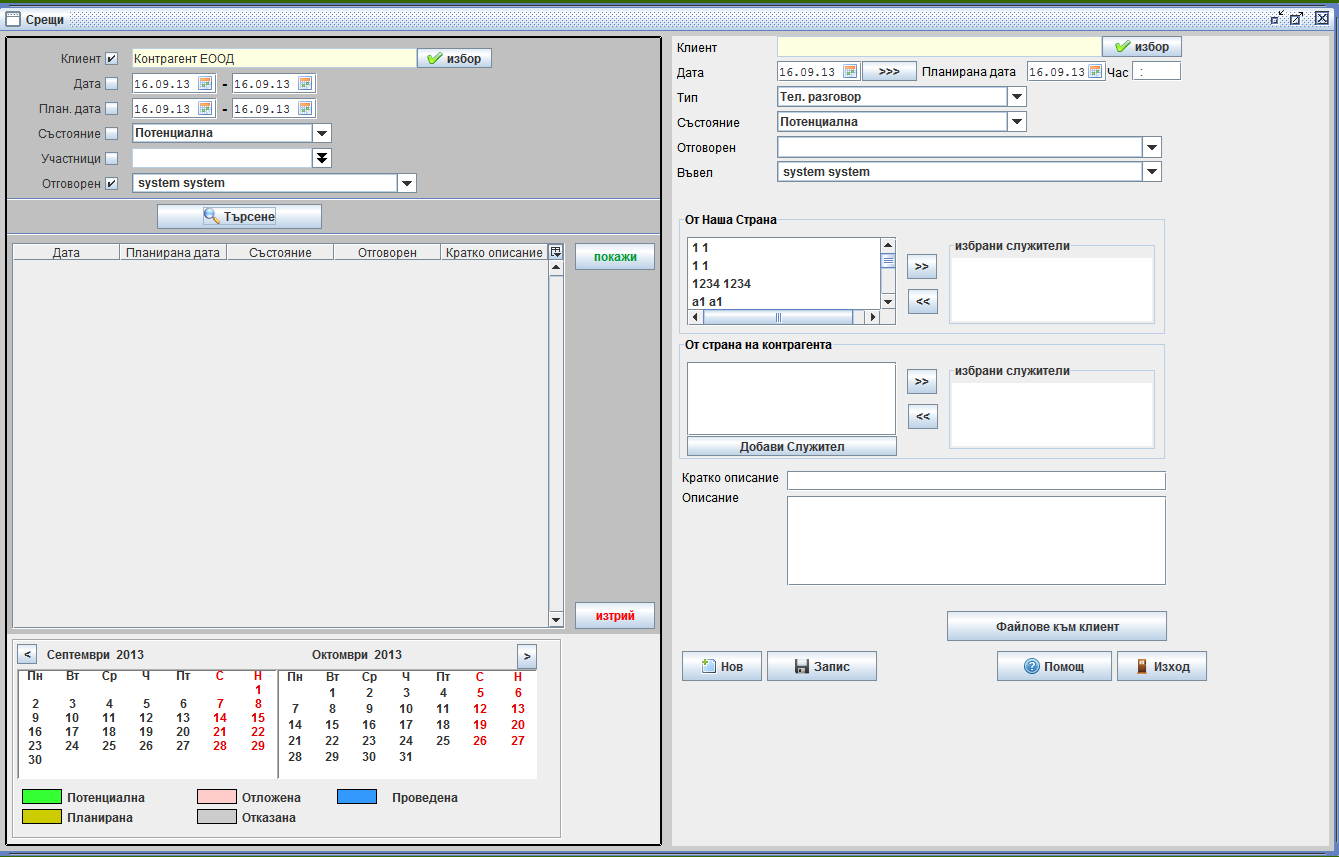Click Добави Служител button
The width and height of the screenshot is (1339, 857).
coord(792,447)
